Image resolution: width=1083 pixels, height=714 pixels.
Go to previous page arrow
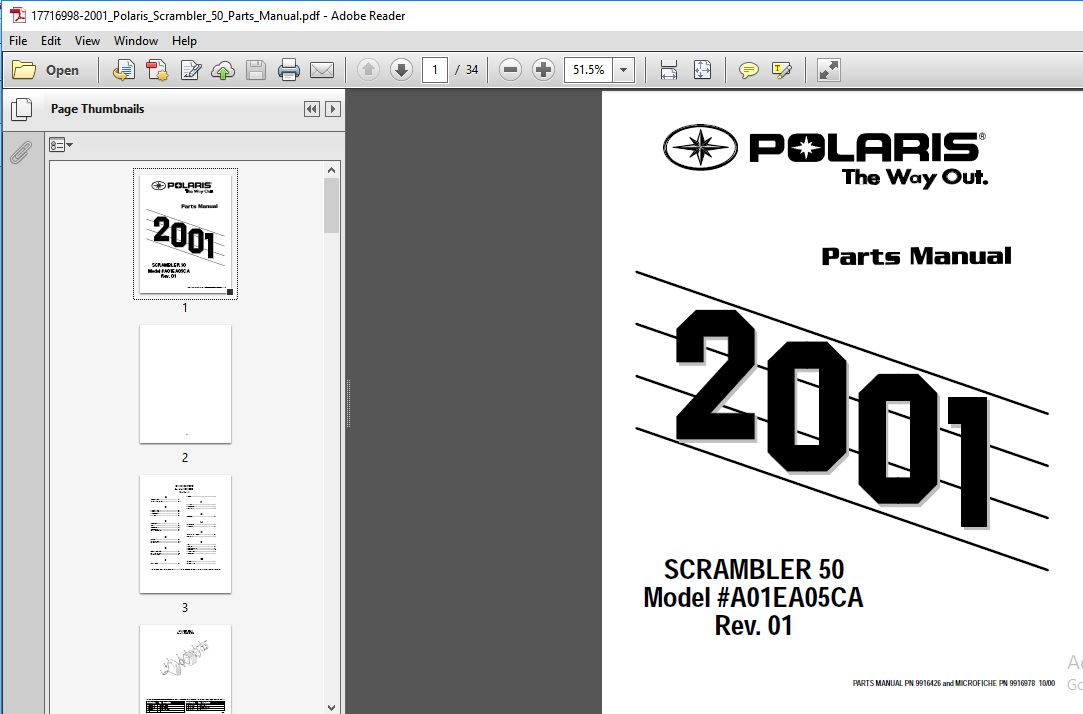click(368, 70)
